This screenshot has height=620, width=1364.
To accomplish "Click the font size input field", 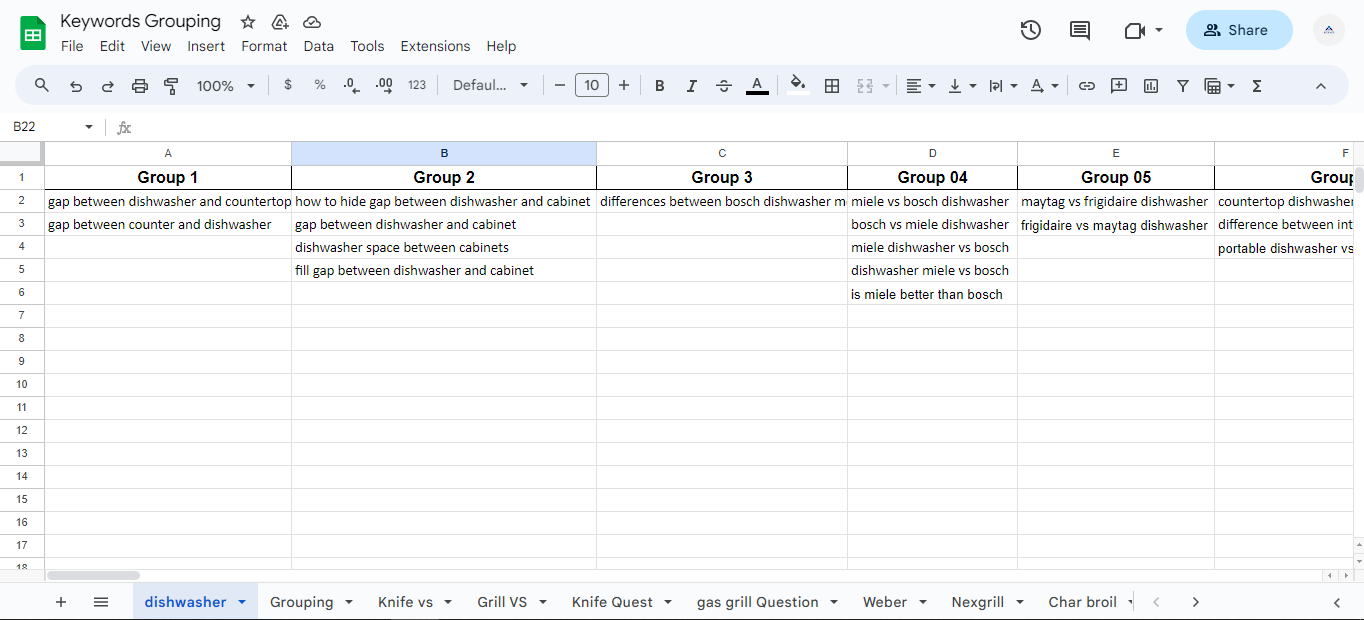I will click(x=592, y=86).
